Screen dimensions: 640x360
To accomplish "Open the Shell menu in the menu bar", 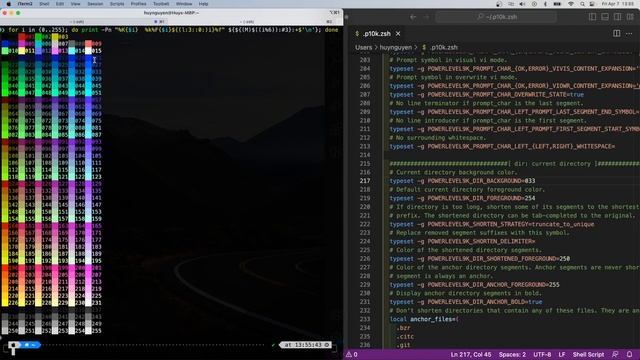I will 44,4.
